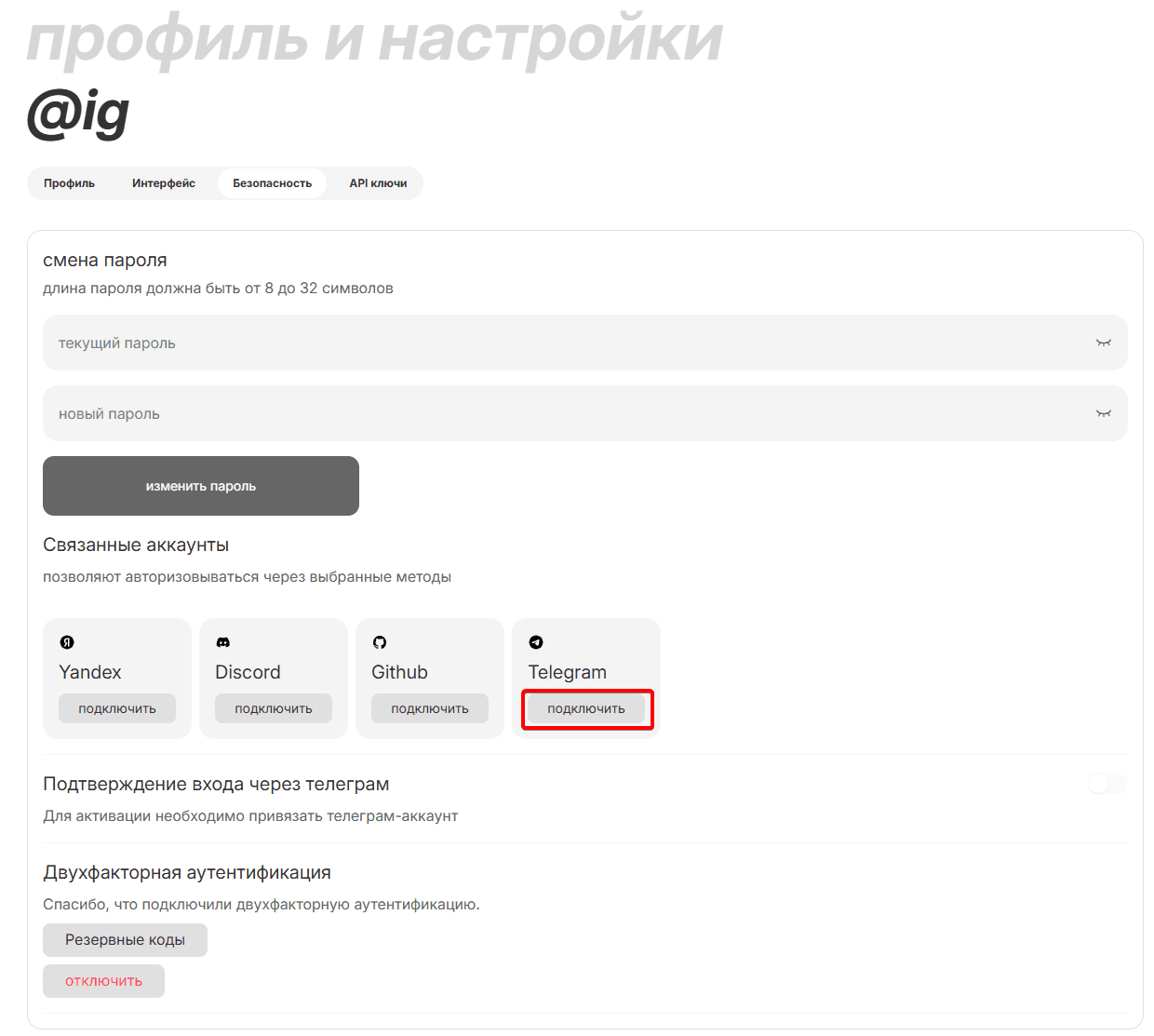Reveal the new password via eye icon
Screen dimensions: 1154x1036
[1103, 413]
